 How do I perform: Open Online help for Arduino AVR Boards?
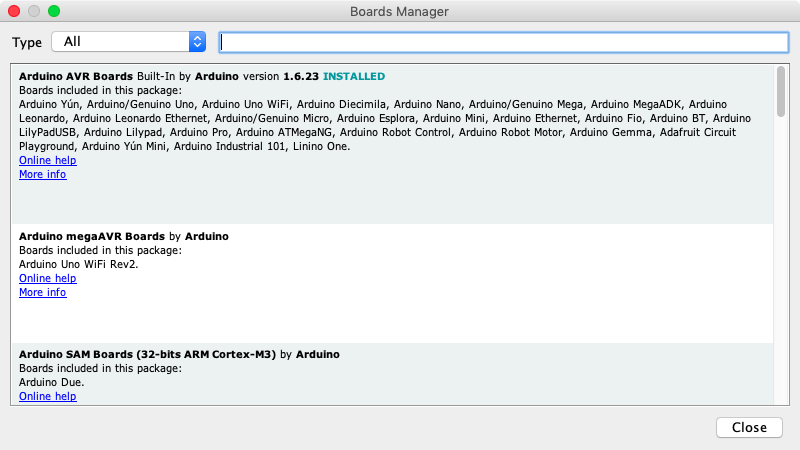[x=47, y=160]
